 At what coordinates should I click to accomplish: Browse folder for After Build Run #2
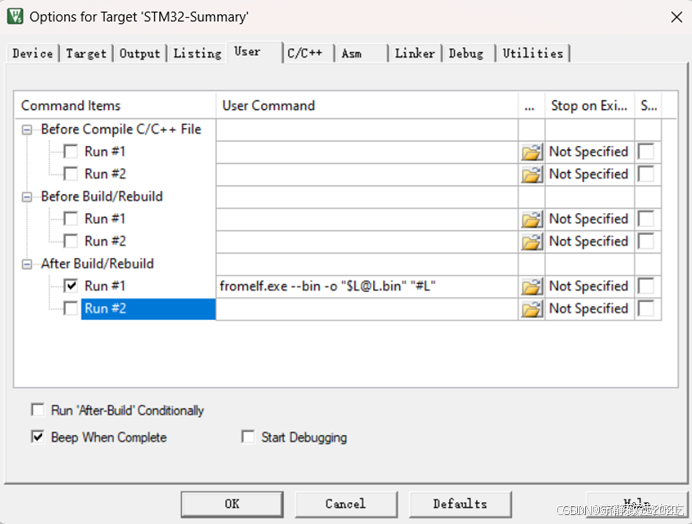click(532, 309)
